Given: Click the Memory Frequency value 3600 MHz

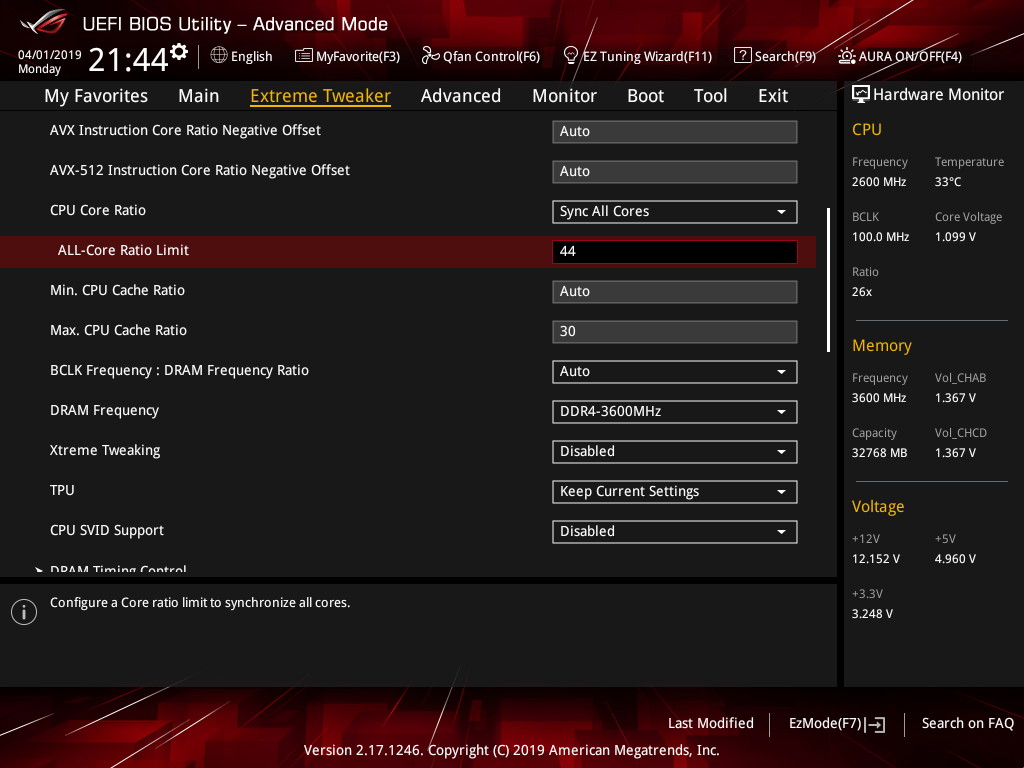Looking at the screenshot, I should pos(879,398).
